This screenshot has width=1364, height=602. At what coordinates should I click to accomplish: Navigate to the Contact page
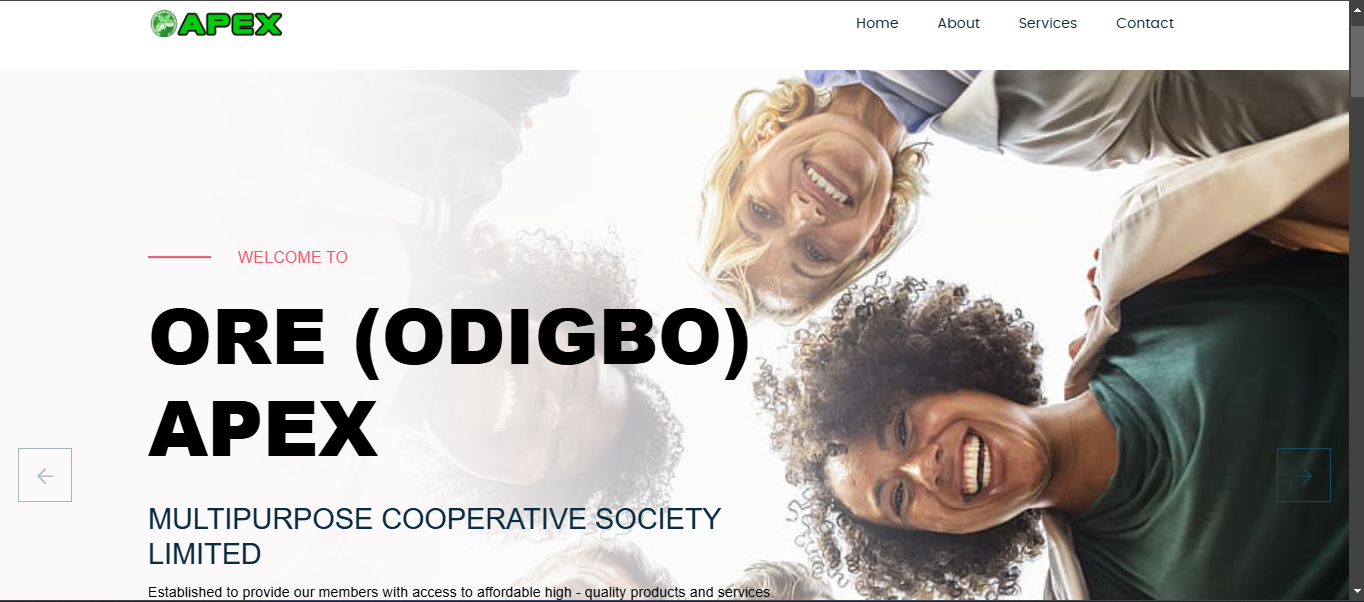point(1144,23)
